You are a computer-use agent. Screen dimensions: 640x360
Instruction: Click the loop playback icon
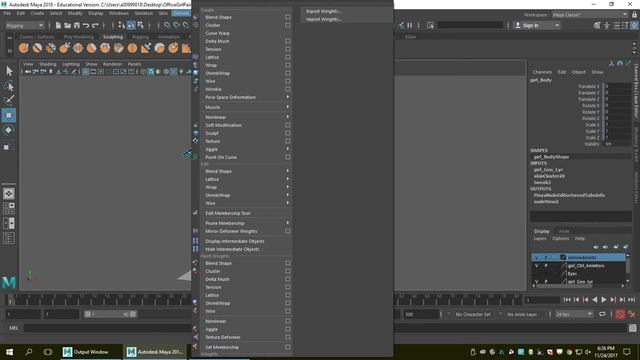point(602,314)
